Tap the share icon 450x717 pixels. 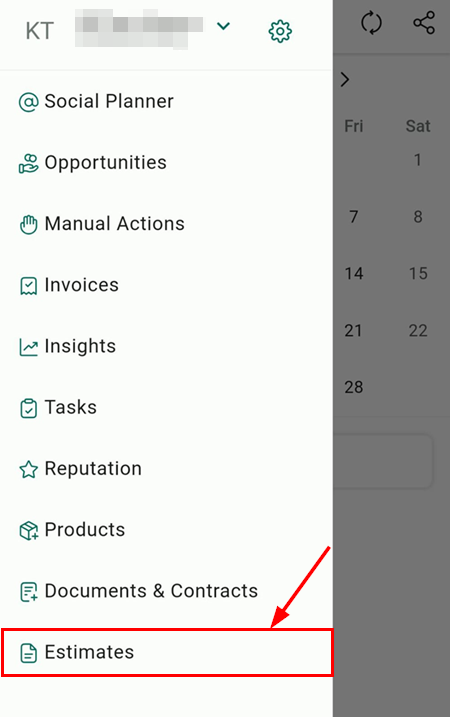coord(424,23)
